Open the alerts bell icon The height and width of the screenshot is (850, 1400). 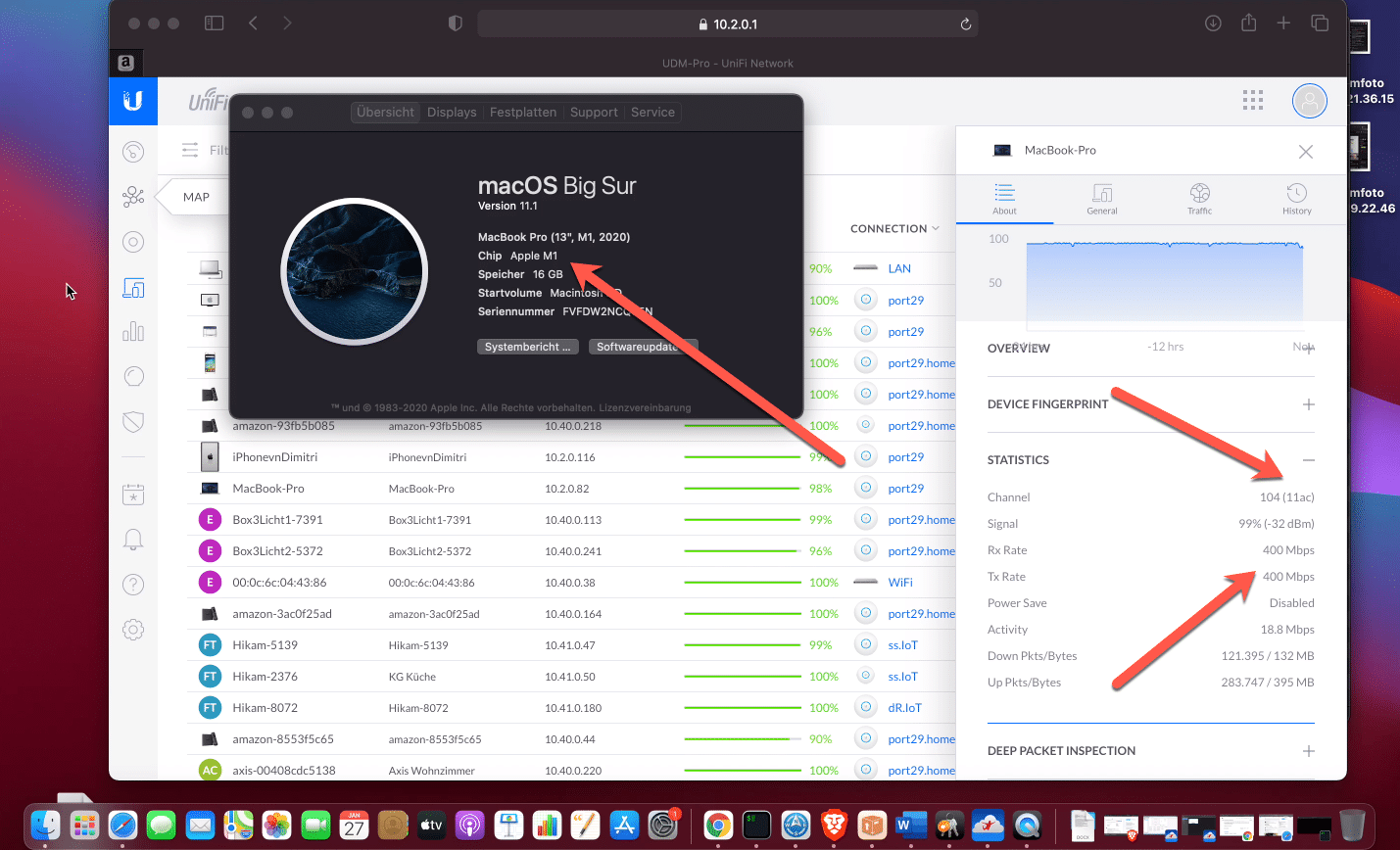[x=133, y=540]
